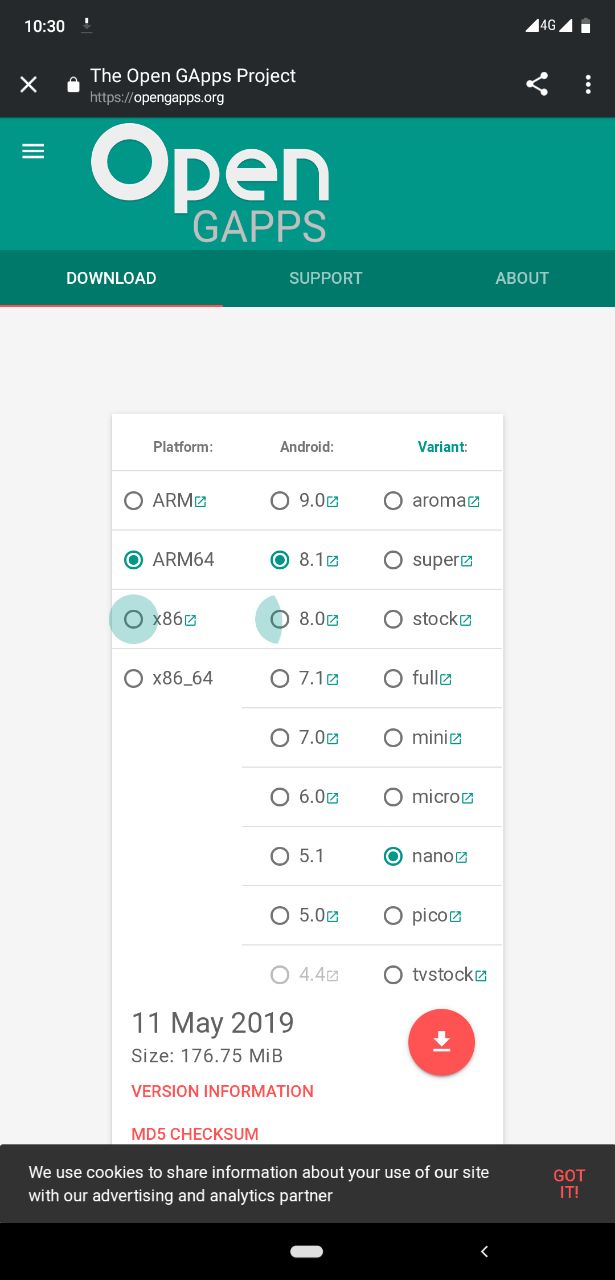Dismiss cookie notice with GOT IT!
Image resolution: width=615 pixels, height=1280 pixels.
pos(569,1184)
